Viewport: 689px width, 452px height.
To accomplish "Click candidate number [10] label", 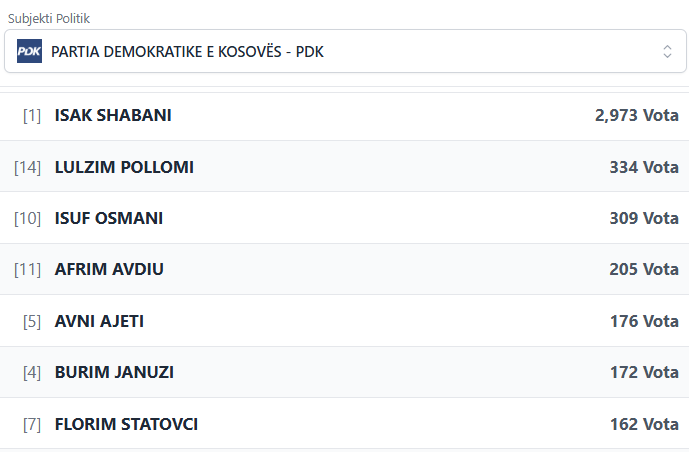I will [x=27, y=218].
